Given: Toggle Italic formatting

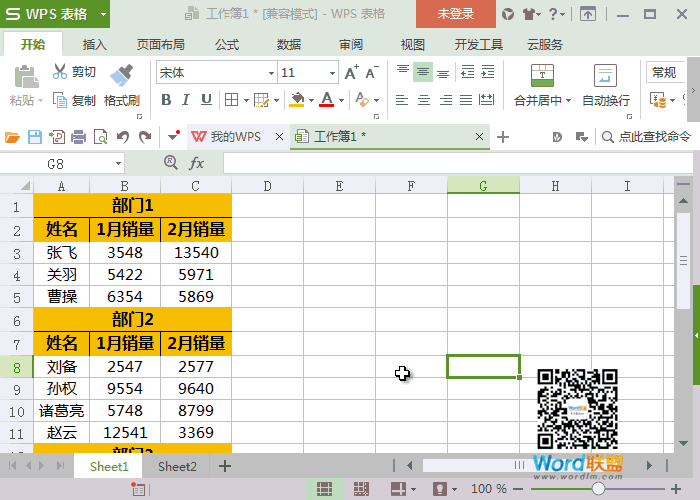Looking at the screenshot, I should click(186, 100).
